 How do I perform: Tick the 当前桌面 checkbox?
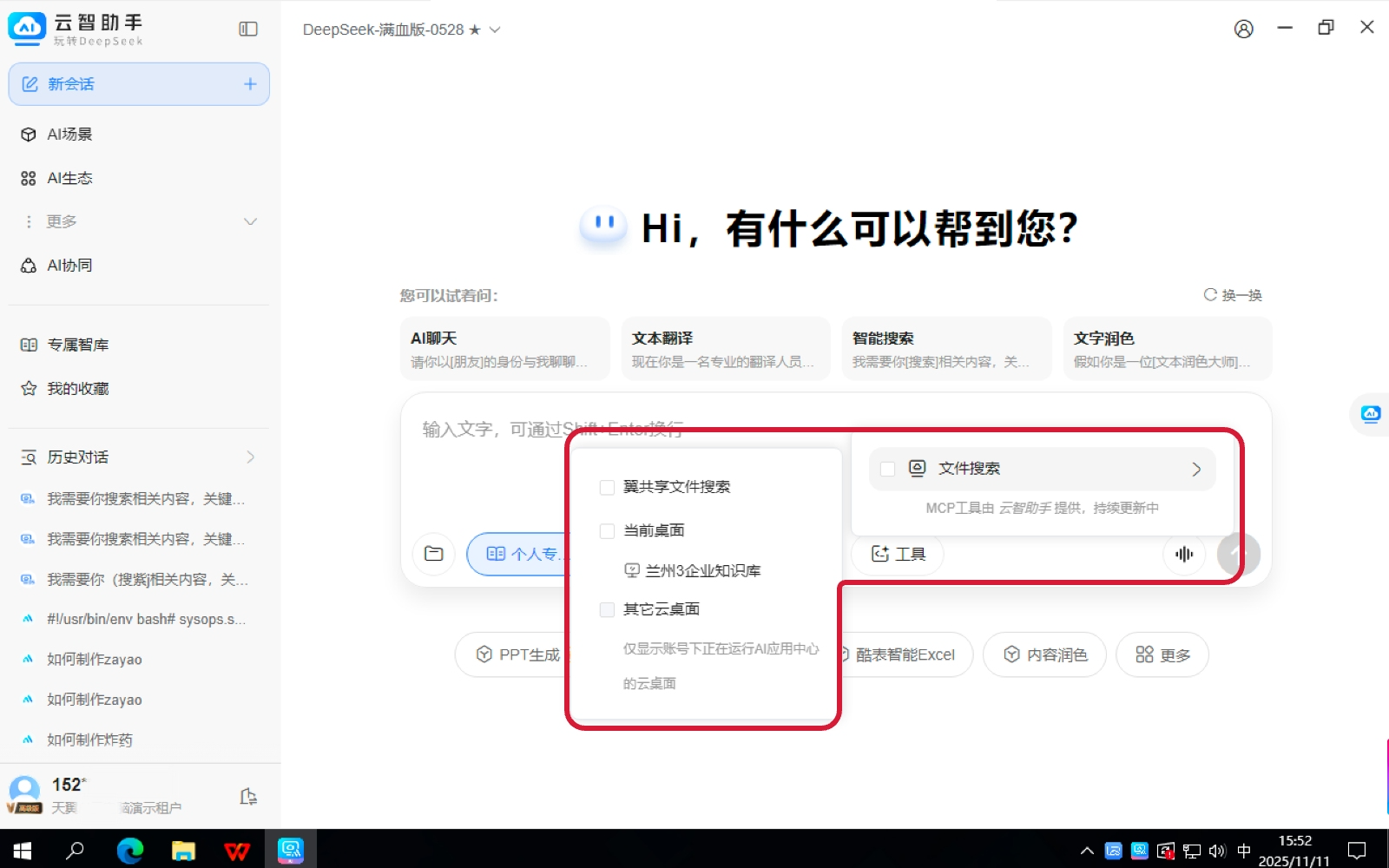(x=608, y=530)
